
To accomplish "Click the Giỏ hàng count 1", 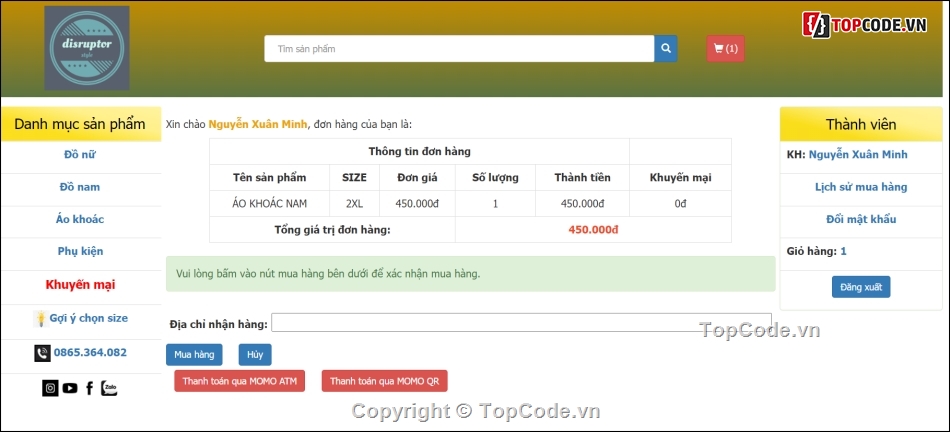I will (843, 251).
